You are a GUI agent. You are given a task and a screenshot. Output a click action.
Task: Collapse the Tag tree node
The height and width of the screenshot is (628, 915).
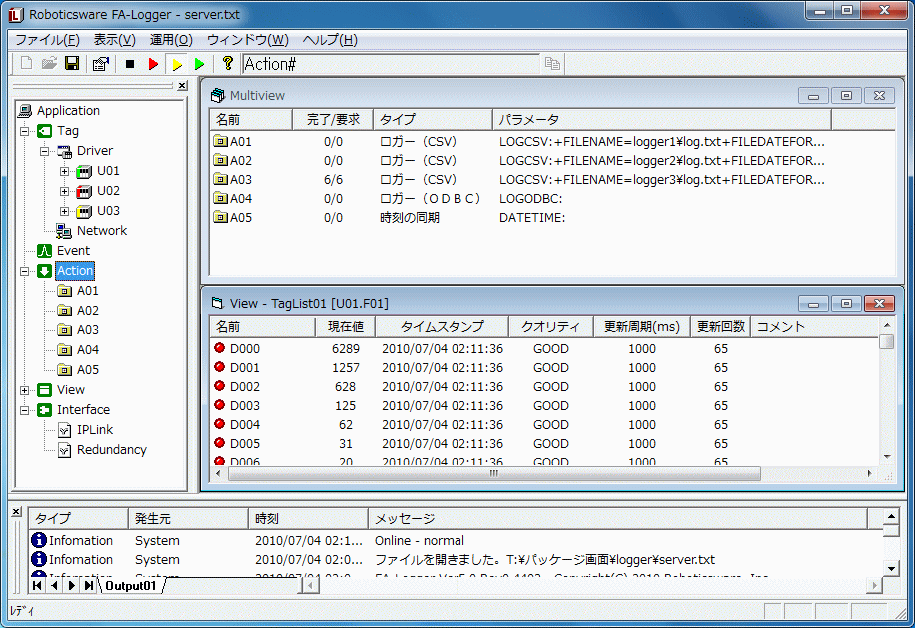(25, 131)
